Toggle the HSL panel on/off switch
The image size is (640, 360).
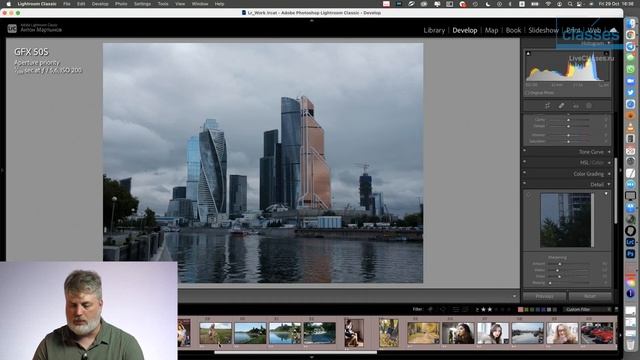pyautogui.click(x=524, y=162)
